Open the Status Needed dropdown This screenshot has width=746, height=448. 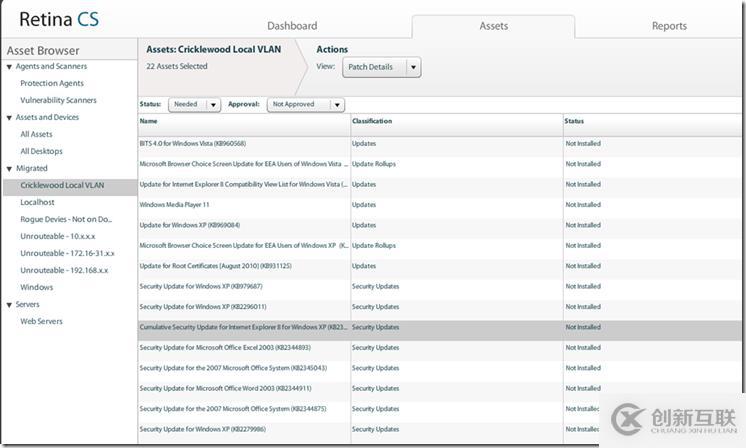coord(195,104)
